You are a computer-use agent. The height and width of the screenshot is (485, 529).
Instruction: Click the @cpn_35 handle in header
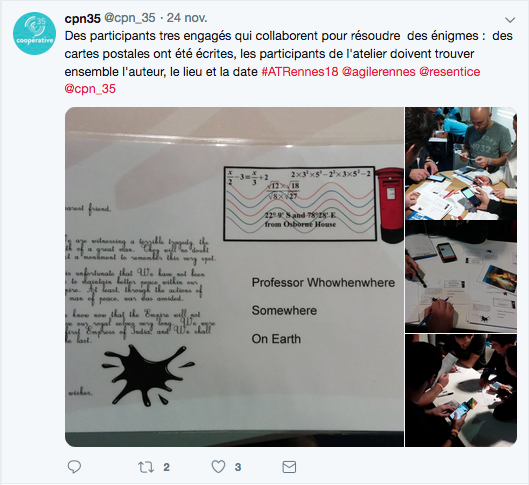[x=130, y=18]
